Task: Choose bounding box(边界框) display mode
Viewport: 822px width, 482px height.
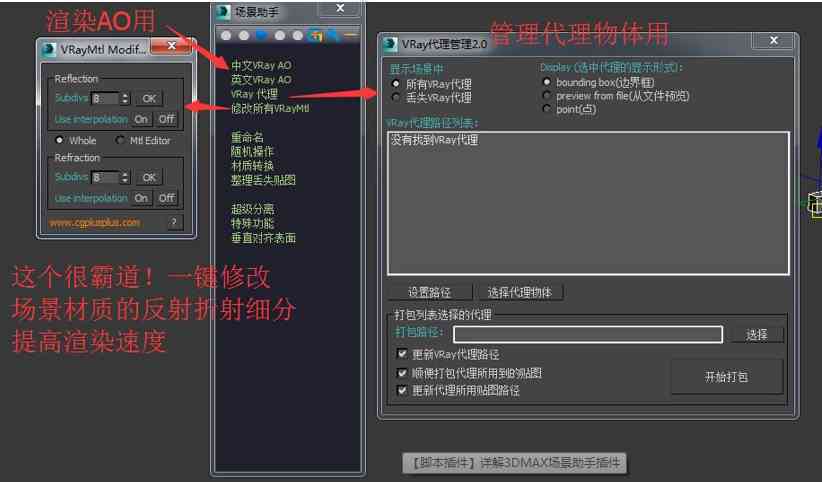Action: [x=547, y=82]
